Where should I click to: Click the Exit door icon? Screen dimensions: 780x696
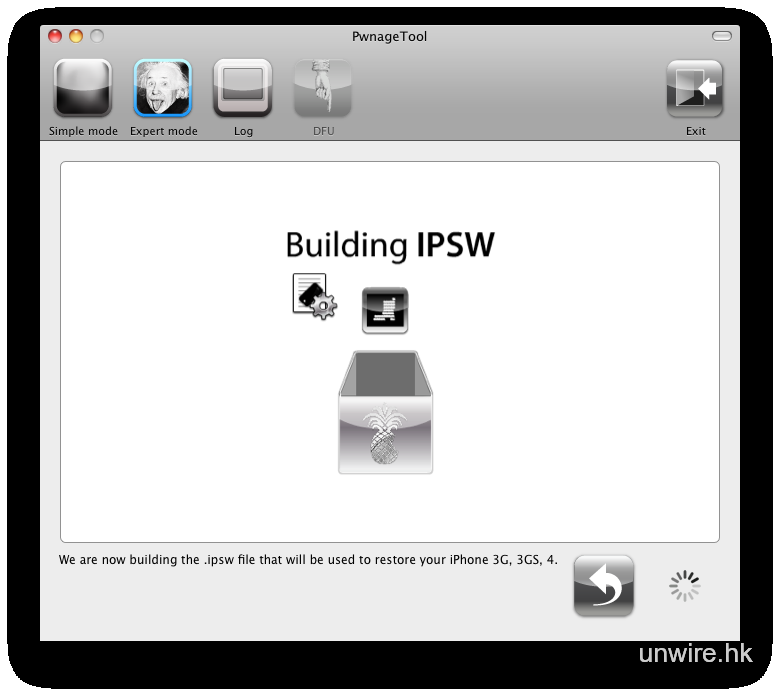[695, 89]
